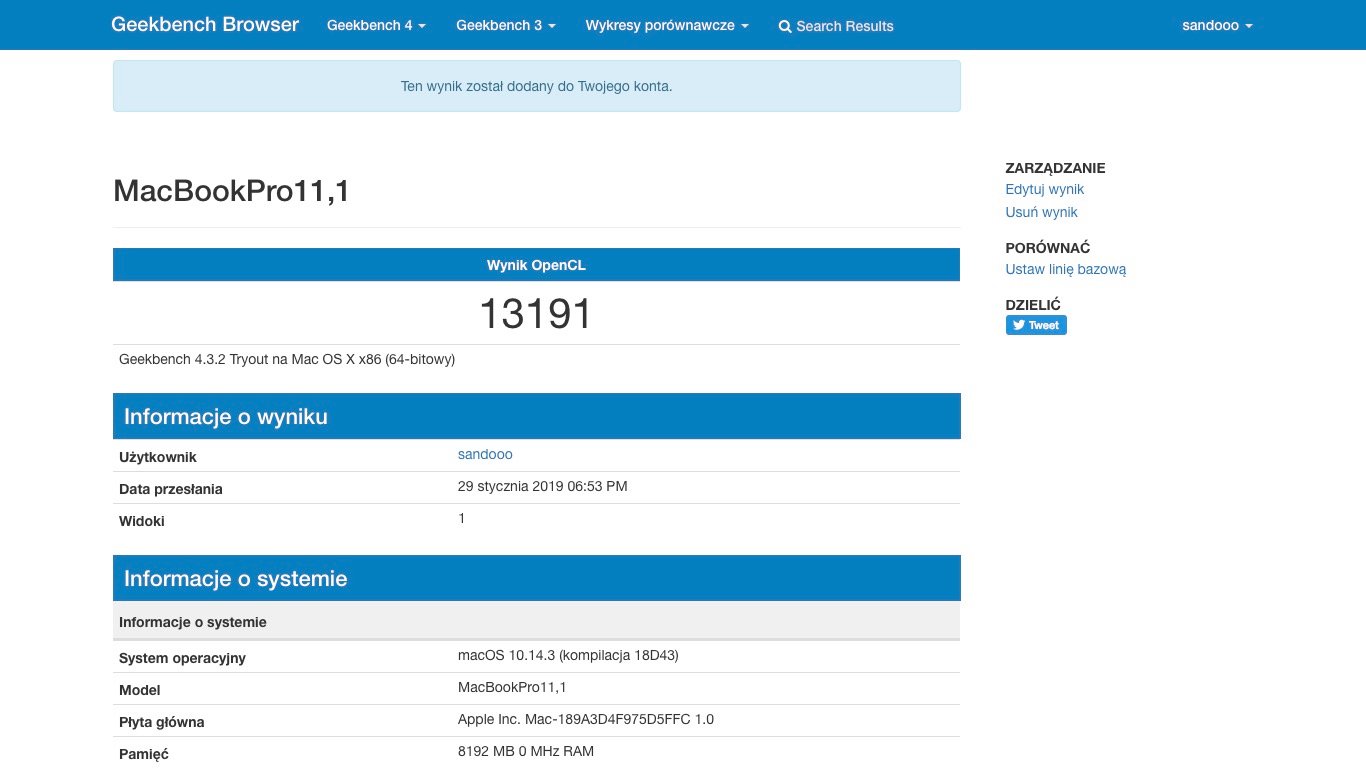
Task: Open the Geekbench 4 dropdown menu
Action: (376, 25)
